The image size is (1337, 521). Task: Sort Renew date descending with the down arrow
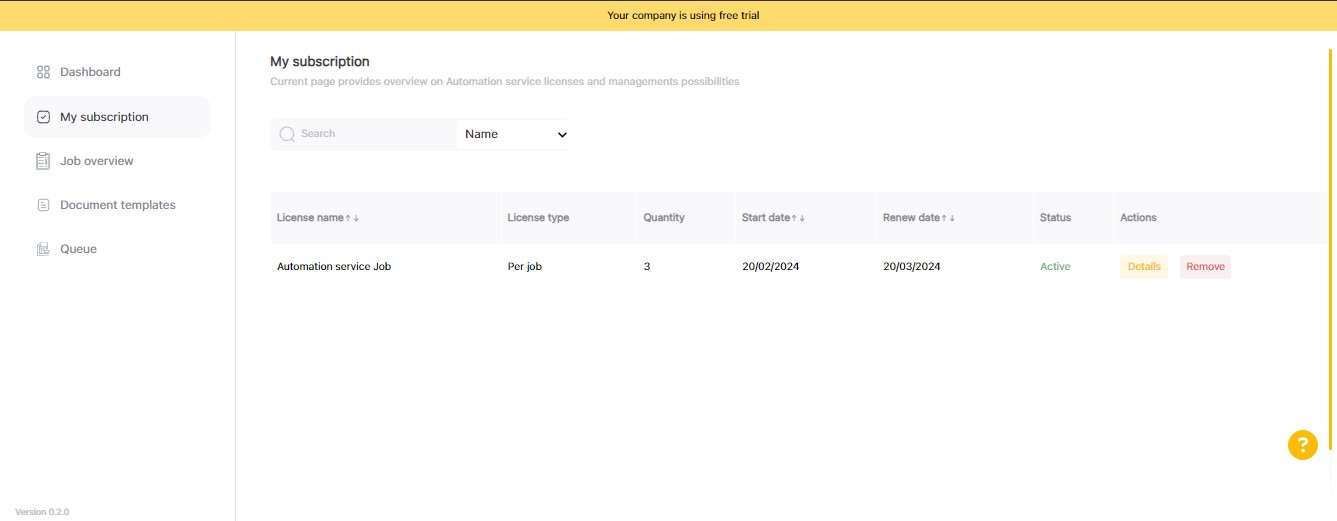(x=952, y=218)
